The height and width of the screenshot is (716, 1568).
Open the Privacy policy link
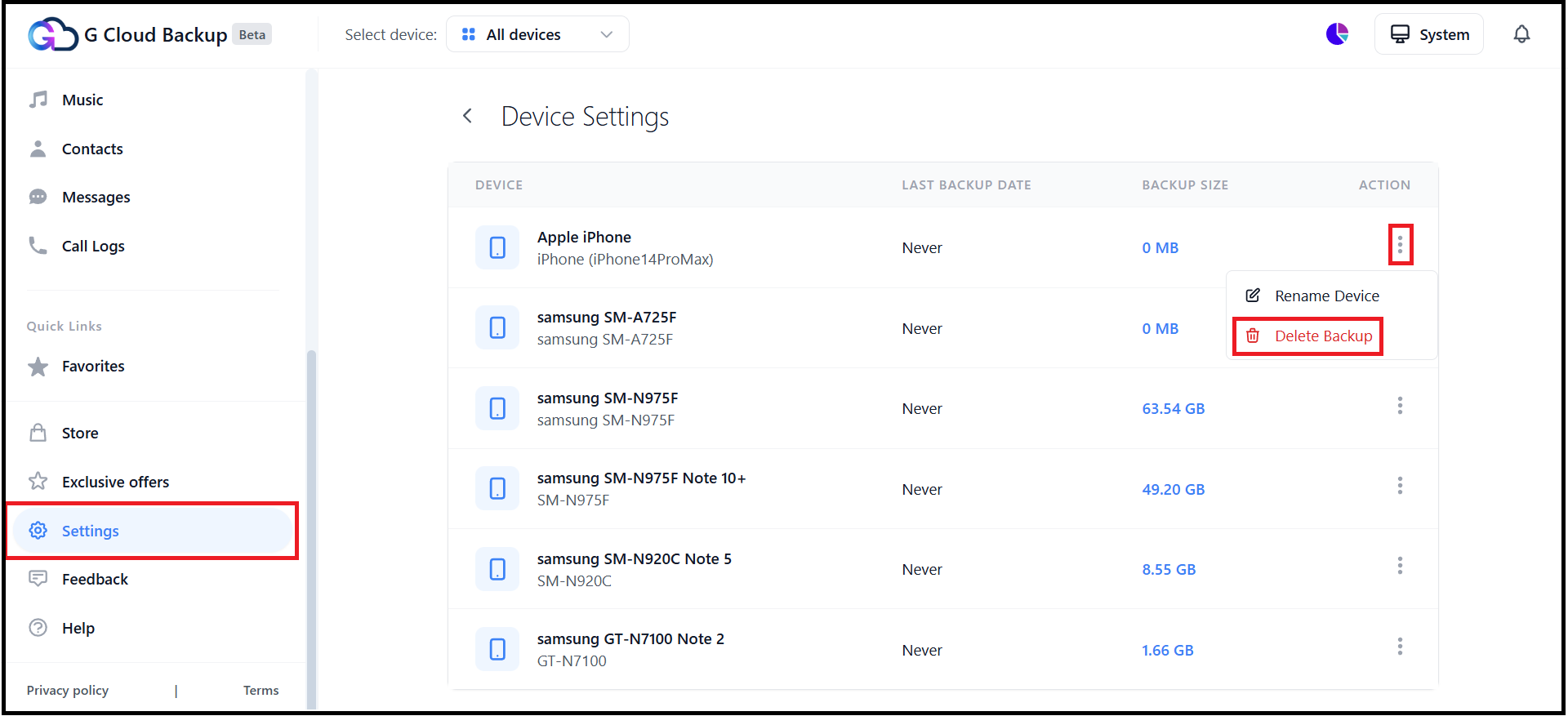click(68, 690)
